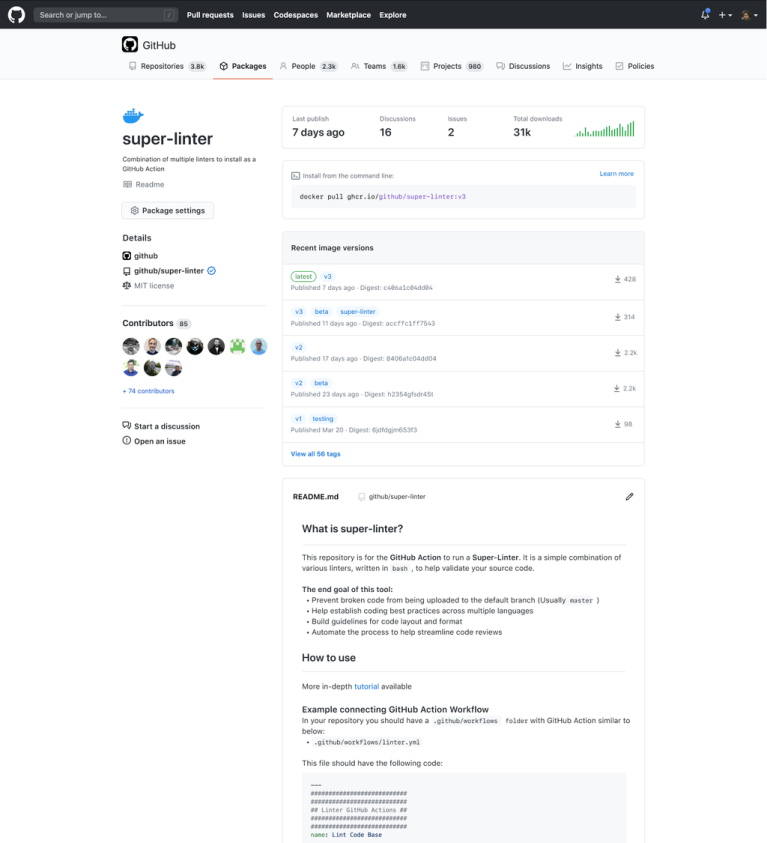Click the Open an issue icon
This screenshot has height=843, width=767.
125,440
